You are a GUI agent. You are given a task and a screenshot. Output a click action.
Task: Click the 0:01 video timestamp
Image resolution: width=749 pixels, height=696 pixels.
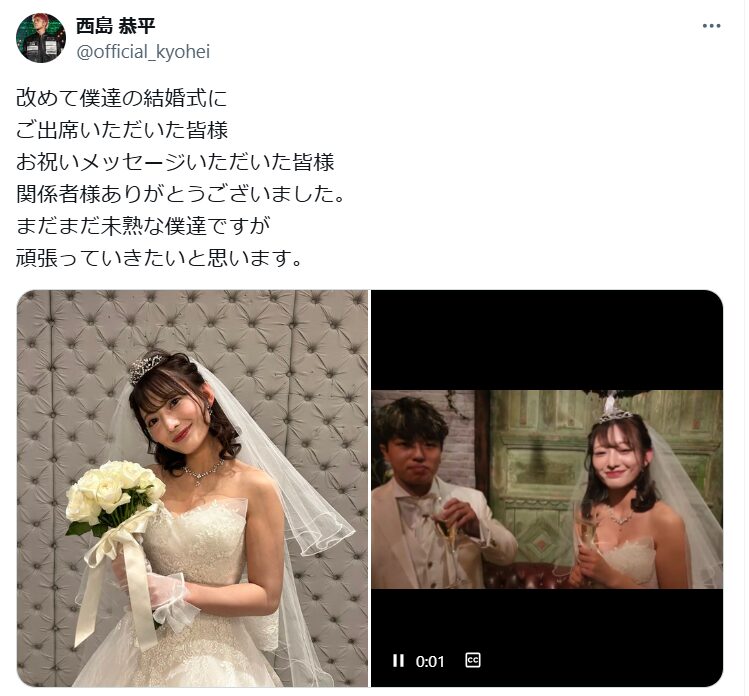[430, 661]
